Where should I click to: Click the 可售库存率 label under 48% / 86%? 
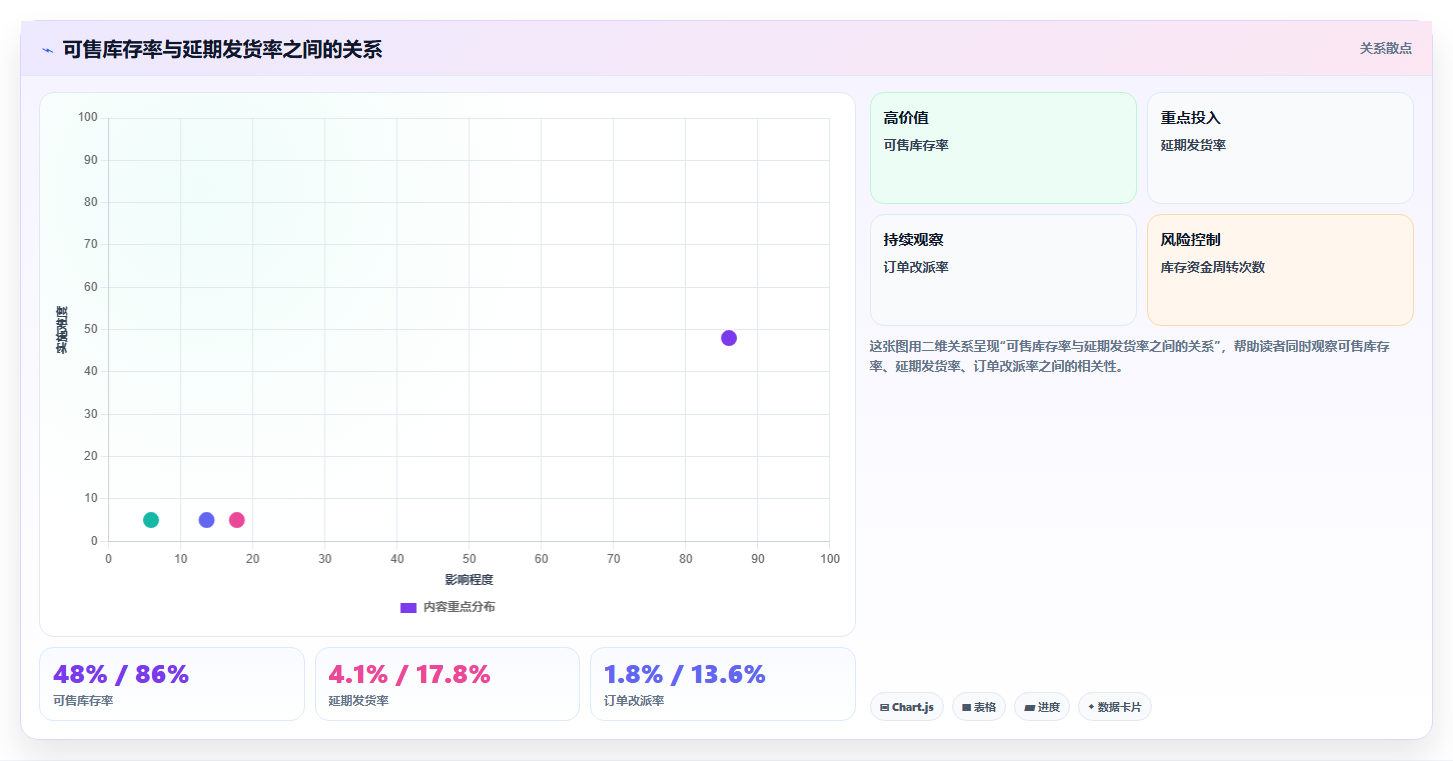click(x=83, y=700)
